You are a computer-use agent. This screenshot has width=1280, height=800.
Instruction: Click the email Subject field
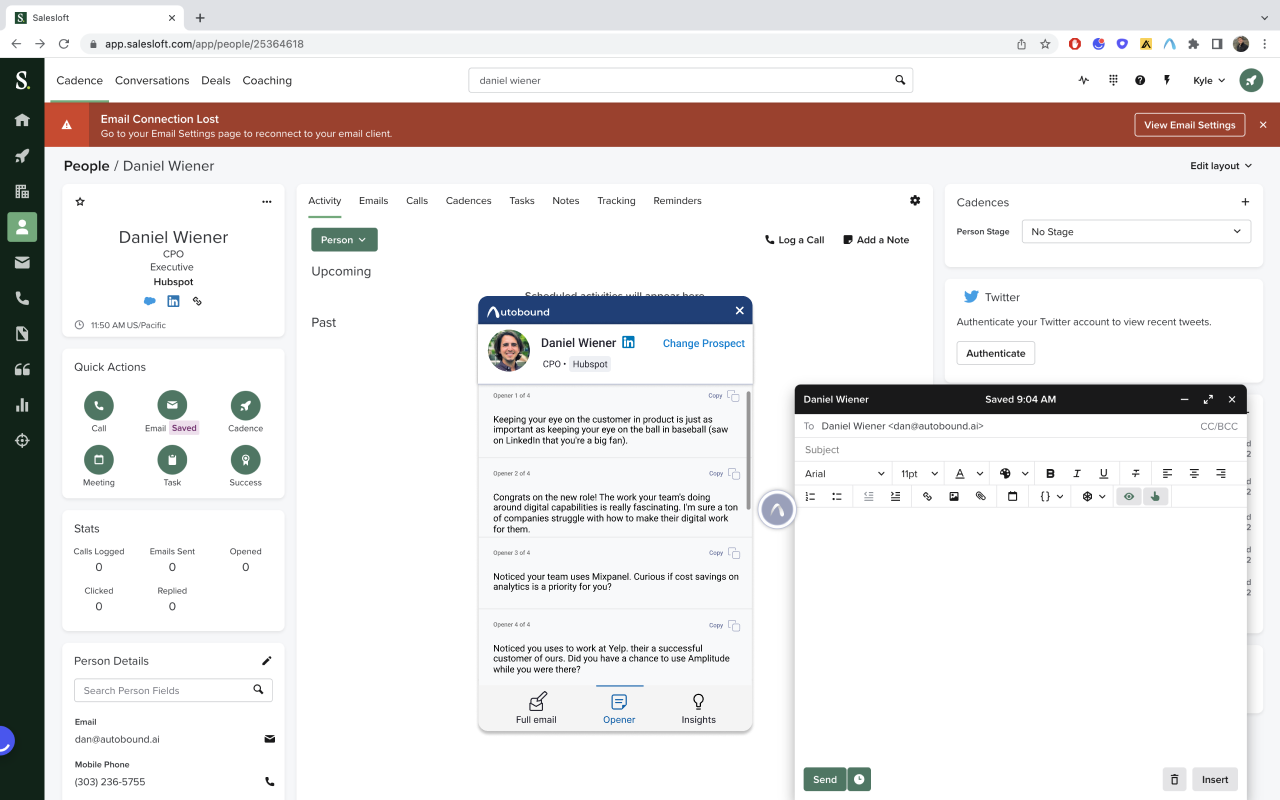[1021, 450]
